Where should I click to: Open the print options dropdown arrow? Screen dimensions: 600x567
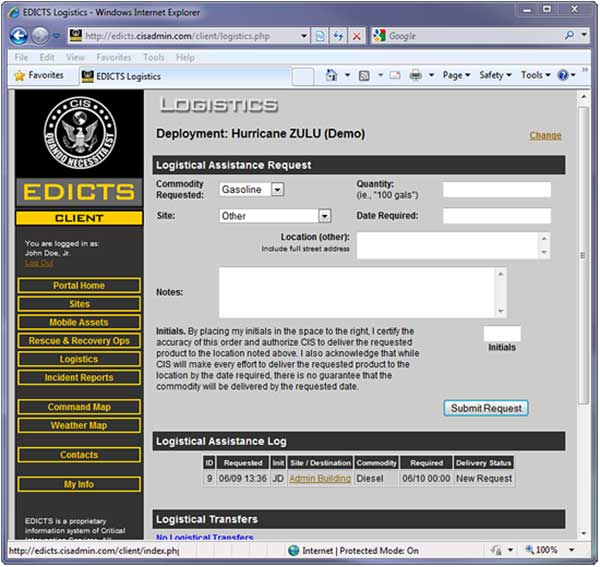tap(431, 75)
